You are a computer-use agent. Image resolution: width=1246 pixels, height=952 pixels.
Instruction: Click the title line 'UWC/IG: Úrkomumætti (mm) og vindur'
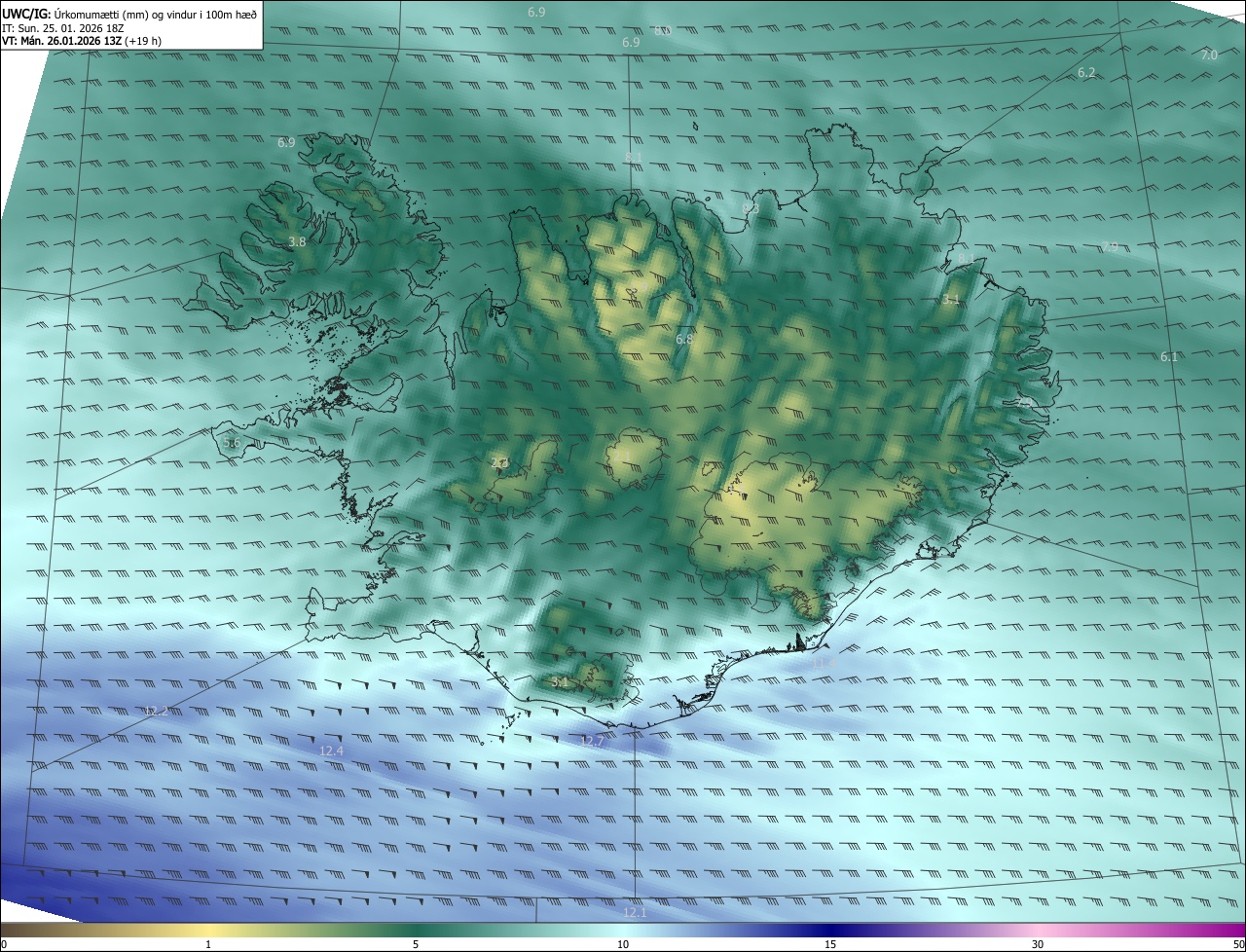(x=129, y=13)
